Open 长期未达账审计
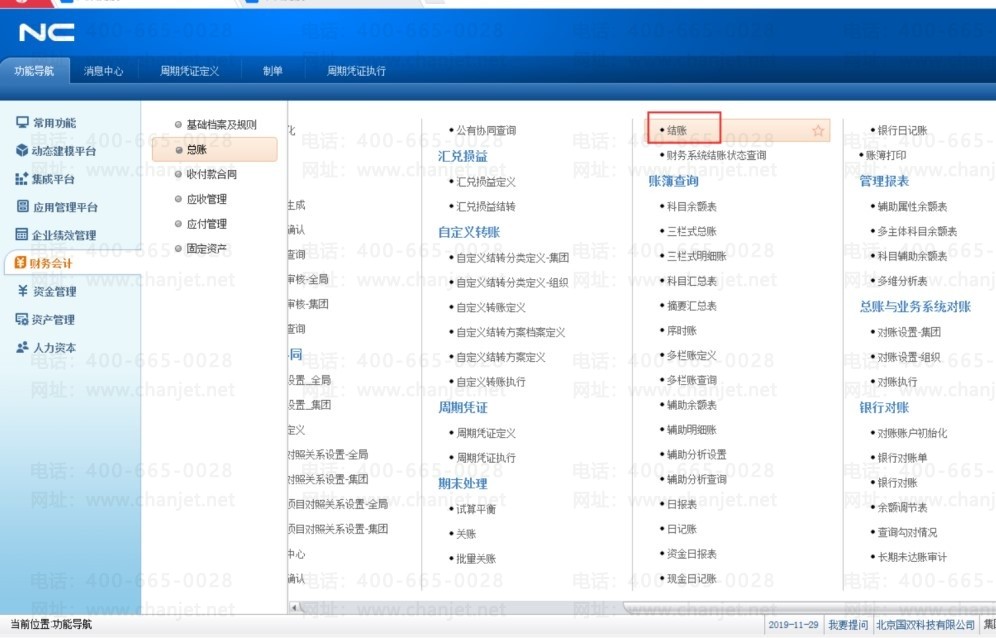Screen dimensions: 996x638 tap(912, 557)
